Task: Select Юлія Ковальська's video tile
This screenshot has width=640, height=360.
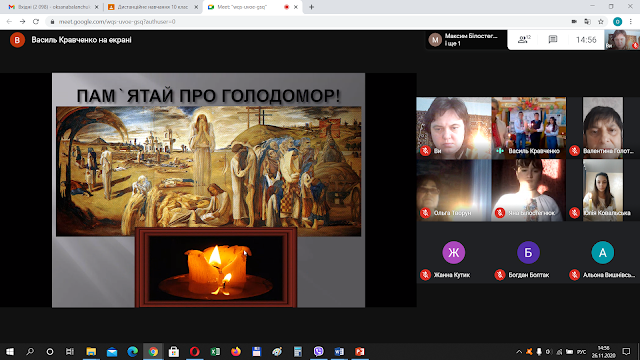Action: (603, 190)
